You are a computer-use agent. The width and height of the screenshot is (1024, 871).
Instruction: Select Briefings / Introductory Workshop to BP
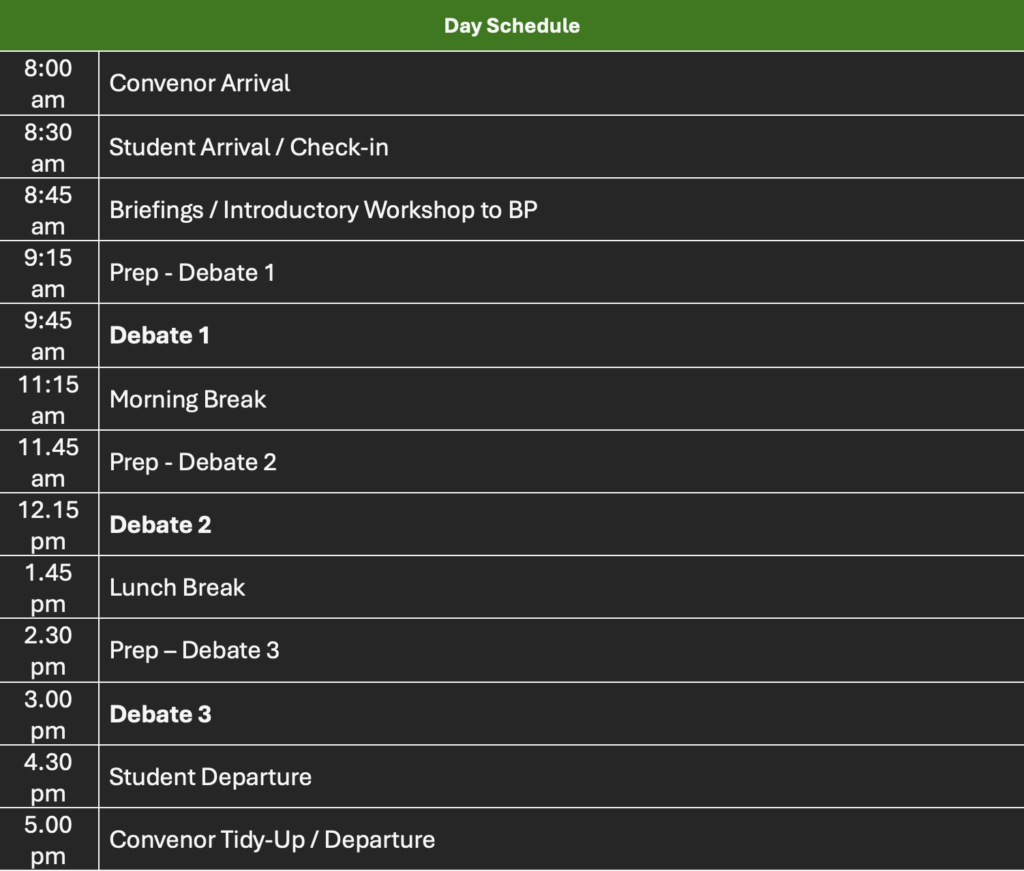click(x=323, y=210)
